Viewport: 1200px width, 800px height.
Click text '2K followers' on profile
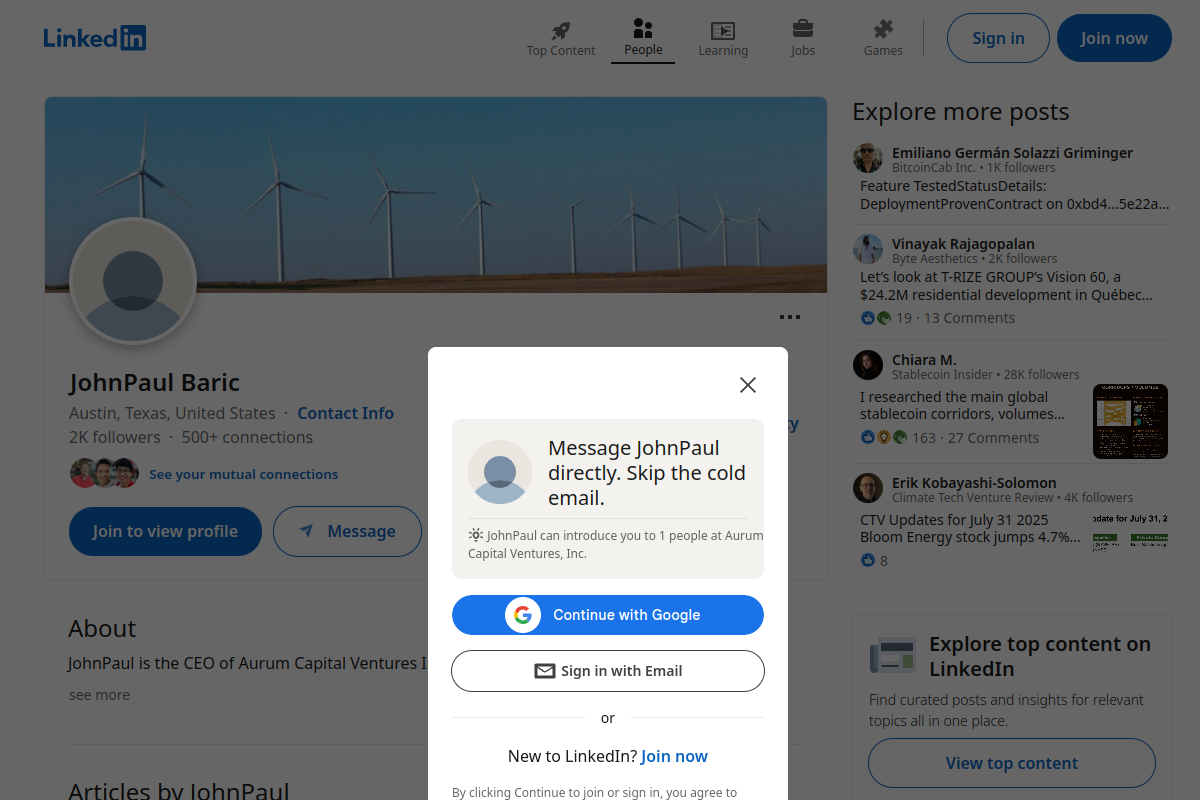(115, 437)
